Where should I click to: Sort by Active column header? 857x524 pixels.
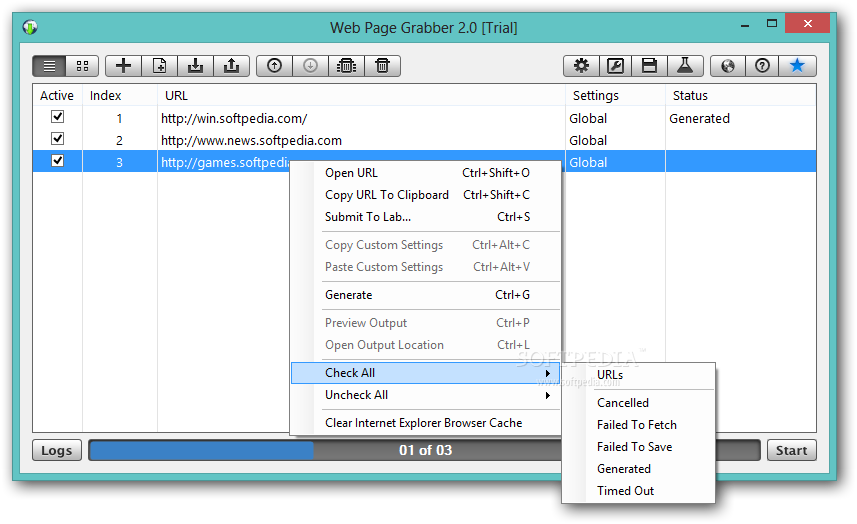coord(57,96)
